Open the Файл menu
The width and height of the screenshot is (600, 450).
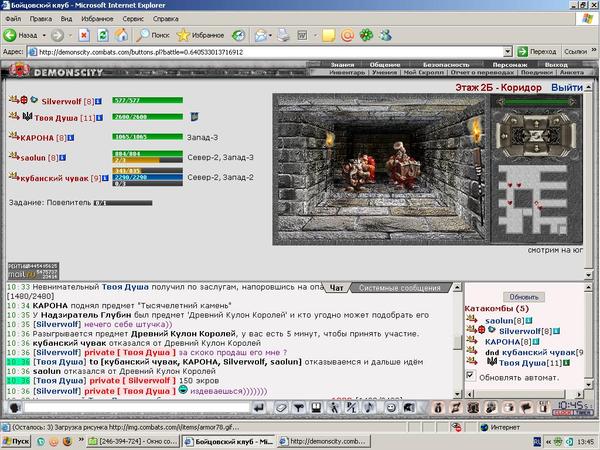click(x=13, y=19)
